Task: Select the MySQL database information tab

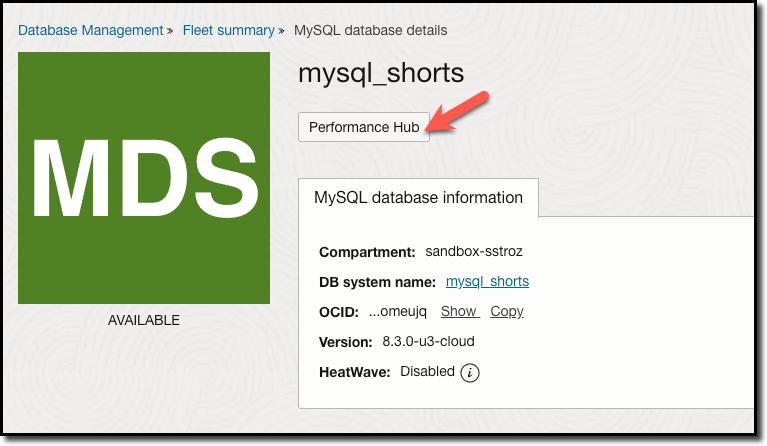Action: point(418,198)
